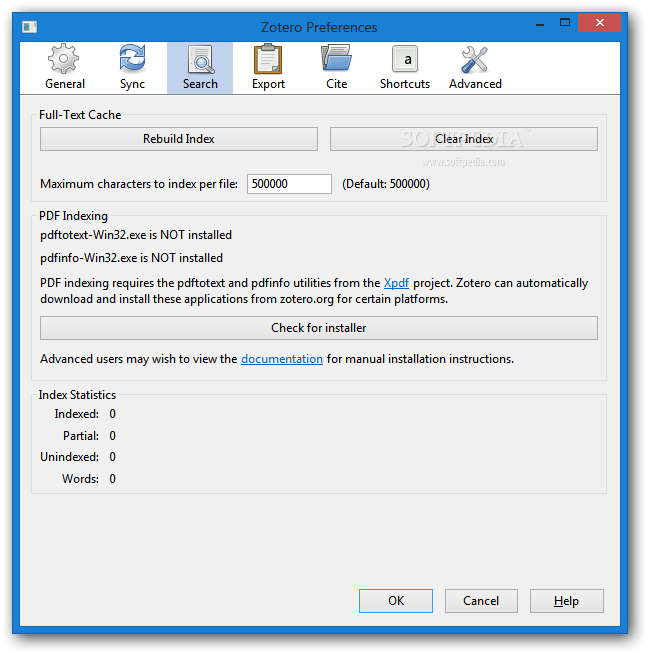Click the Clear Index button
The height and width of the screenshot is (654, 648).
point(464,139)
